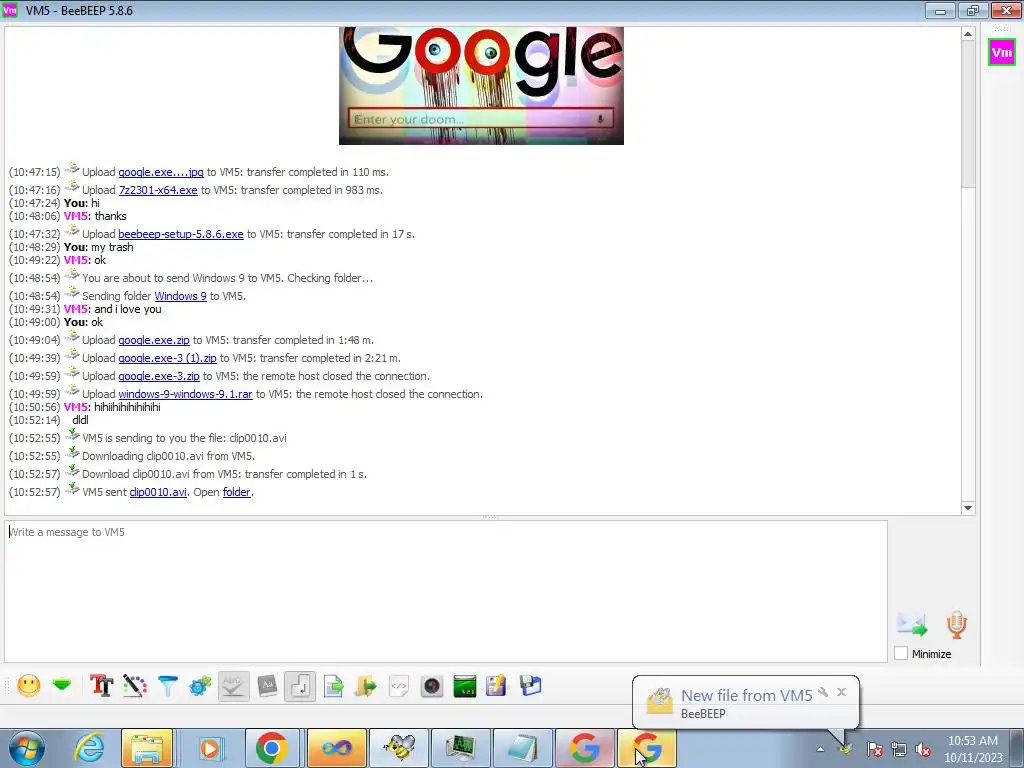Screen dimensions: 1024x768
Task: Click the send message envelope icon
Action: pyautogui.click(x=912, y=625)
